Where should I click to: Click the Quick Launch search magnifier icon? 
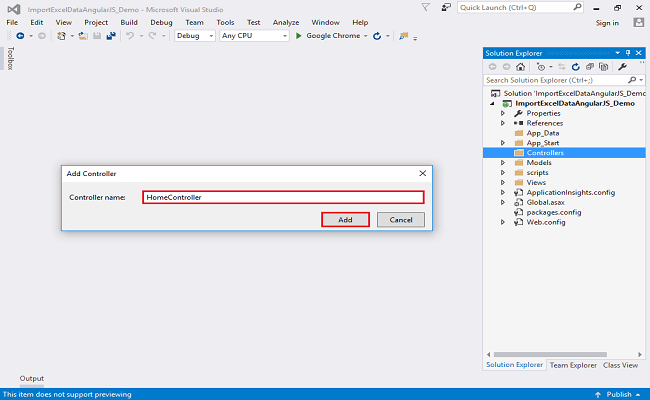point(577,7)
